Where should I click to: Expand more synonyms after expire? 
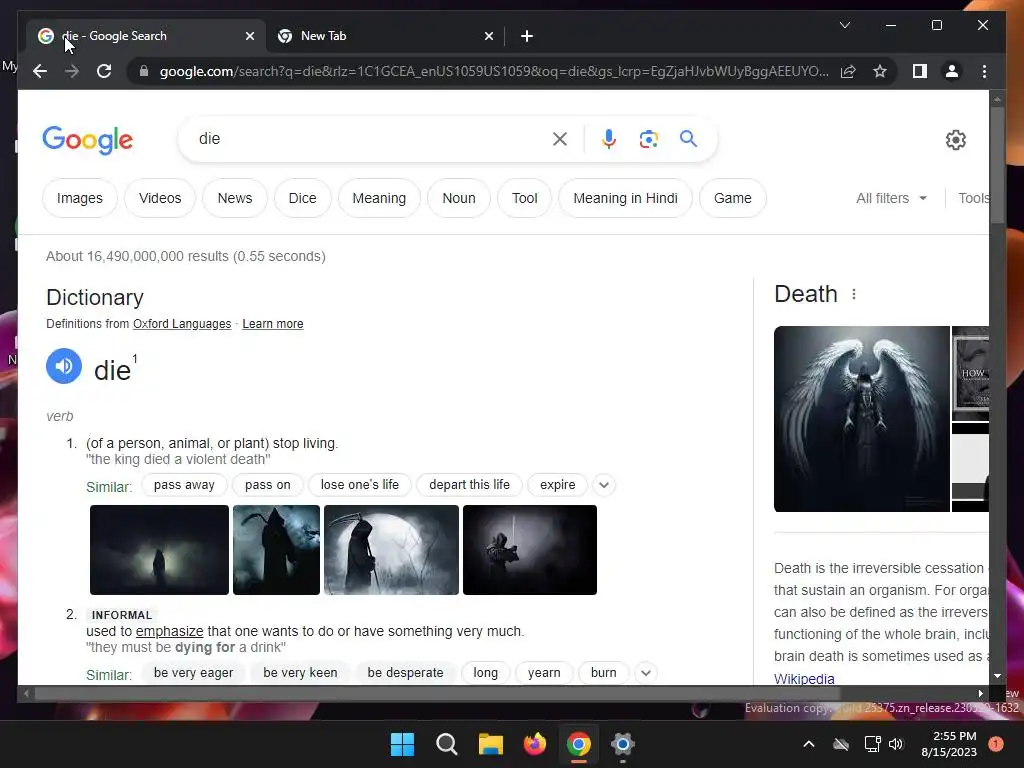pyautogui.click(x=604, y=485)
